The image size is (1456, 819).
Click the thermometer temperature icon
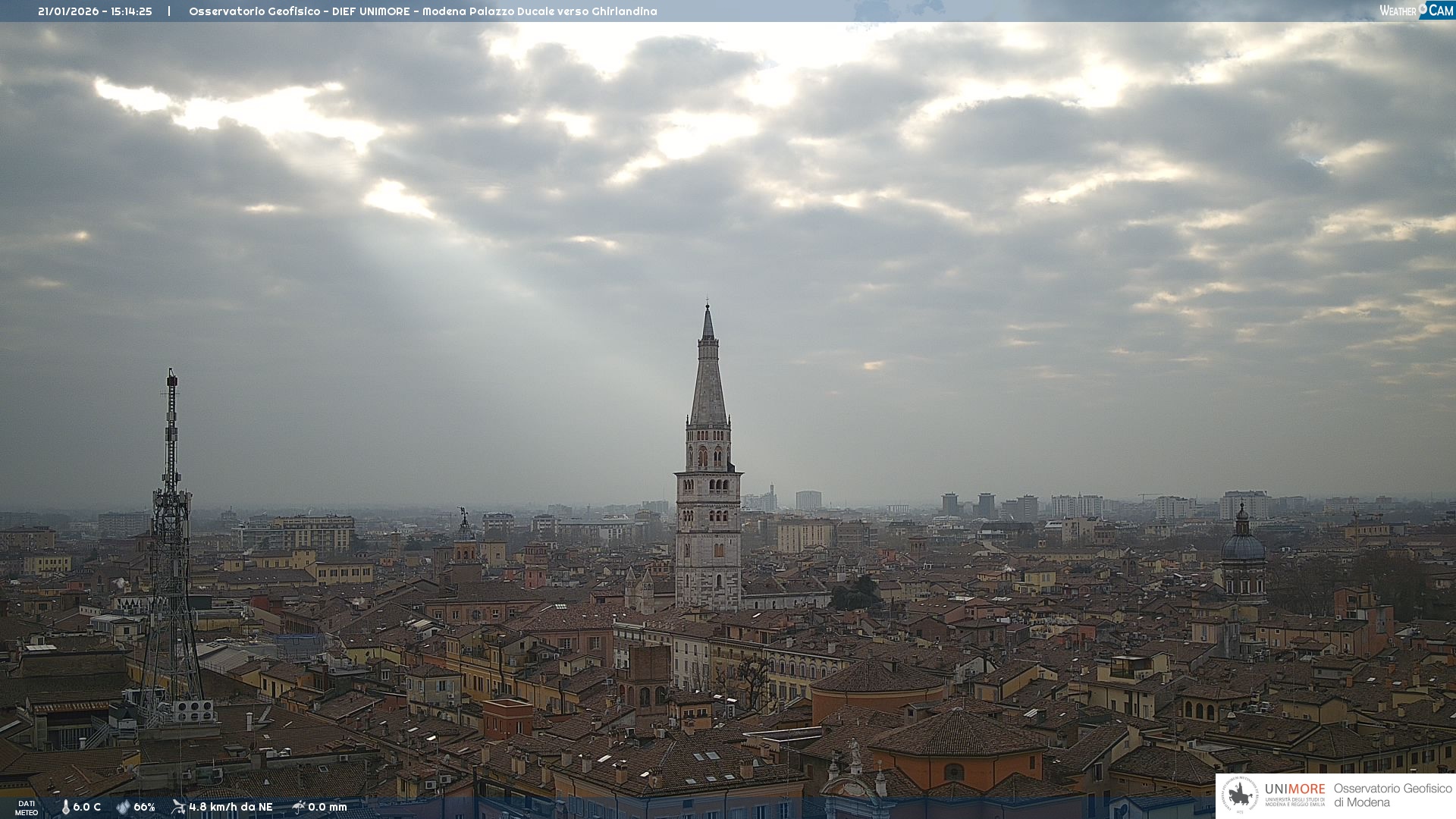[x=66, y=807]
